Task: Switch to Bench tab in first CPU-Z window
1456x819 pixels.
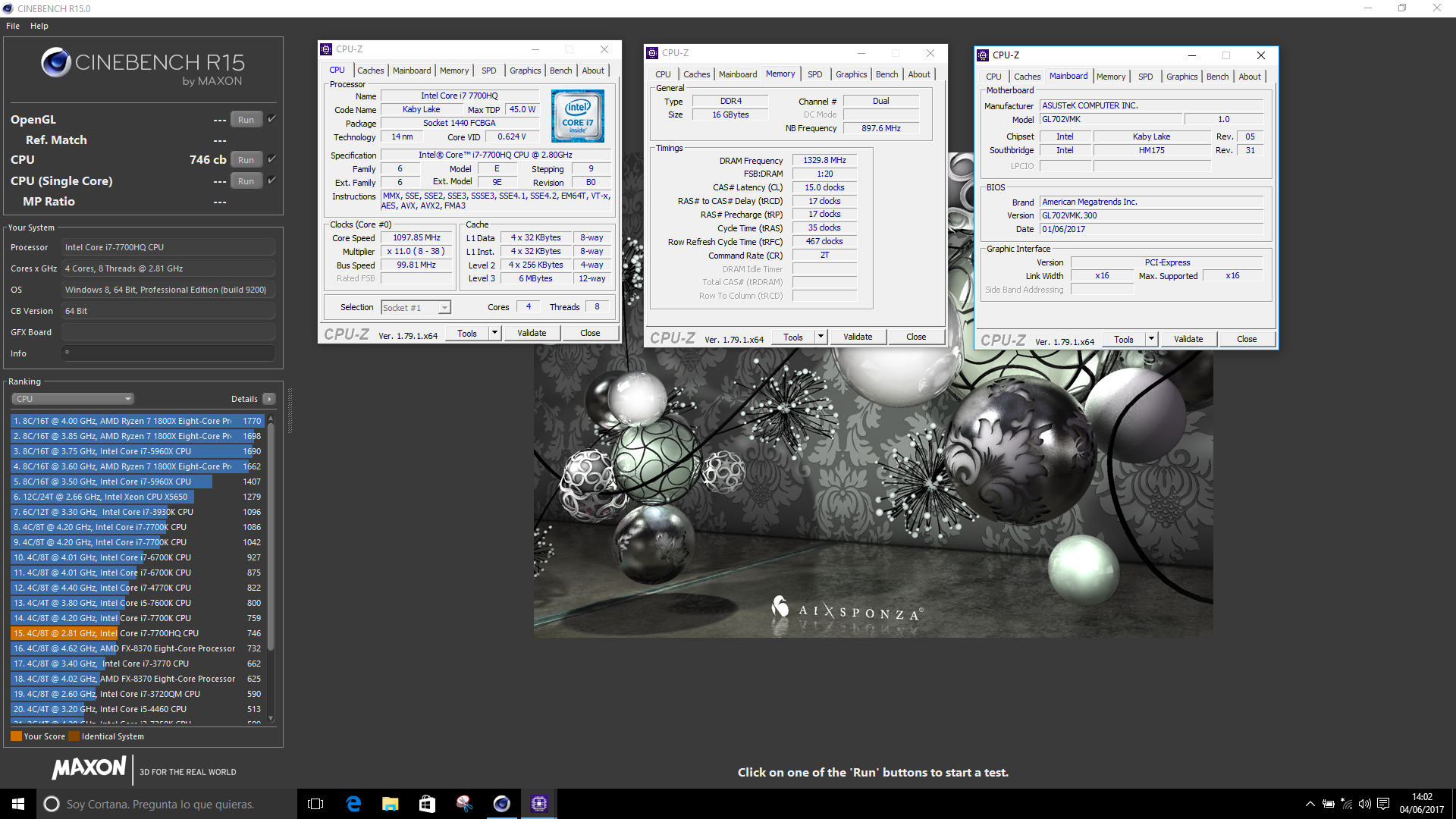Action: point(561,71)
